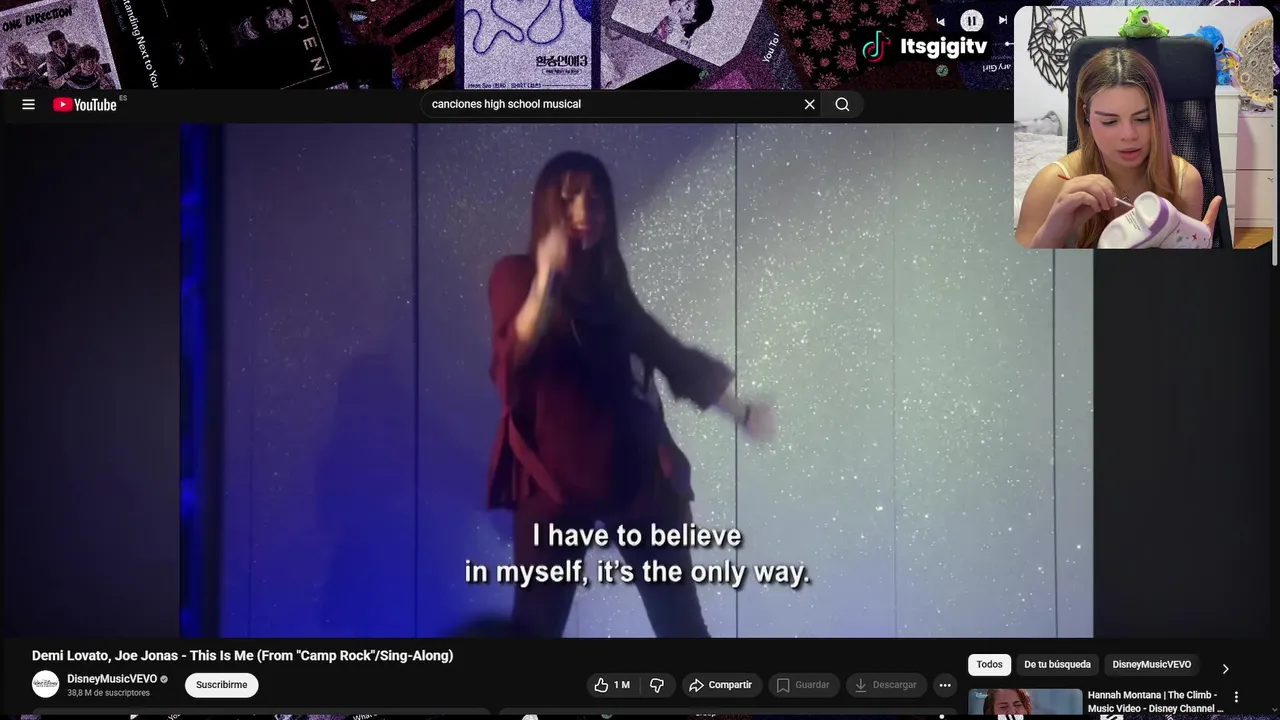Open the DisneyMusicVEVO channel name link
1280x720 pixels.
pos(112,679)
